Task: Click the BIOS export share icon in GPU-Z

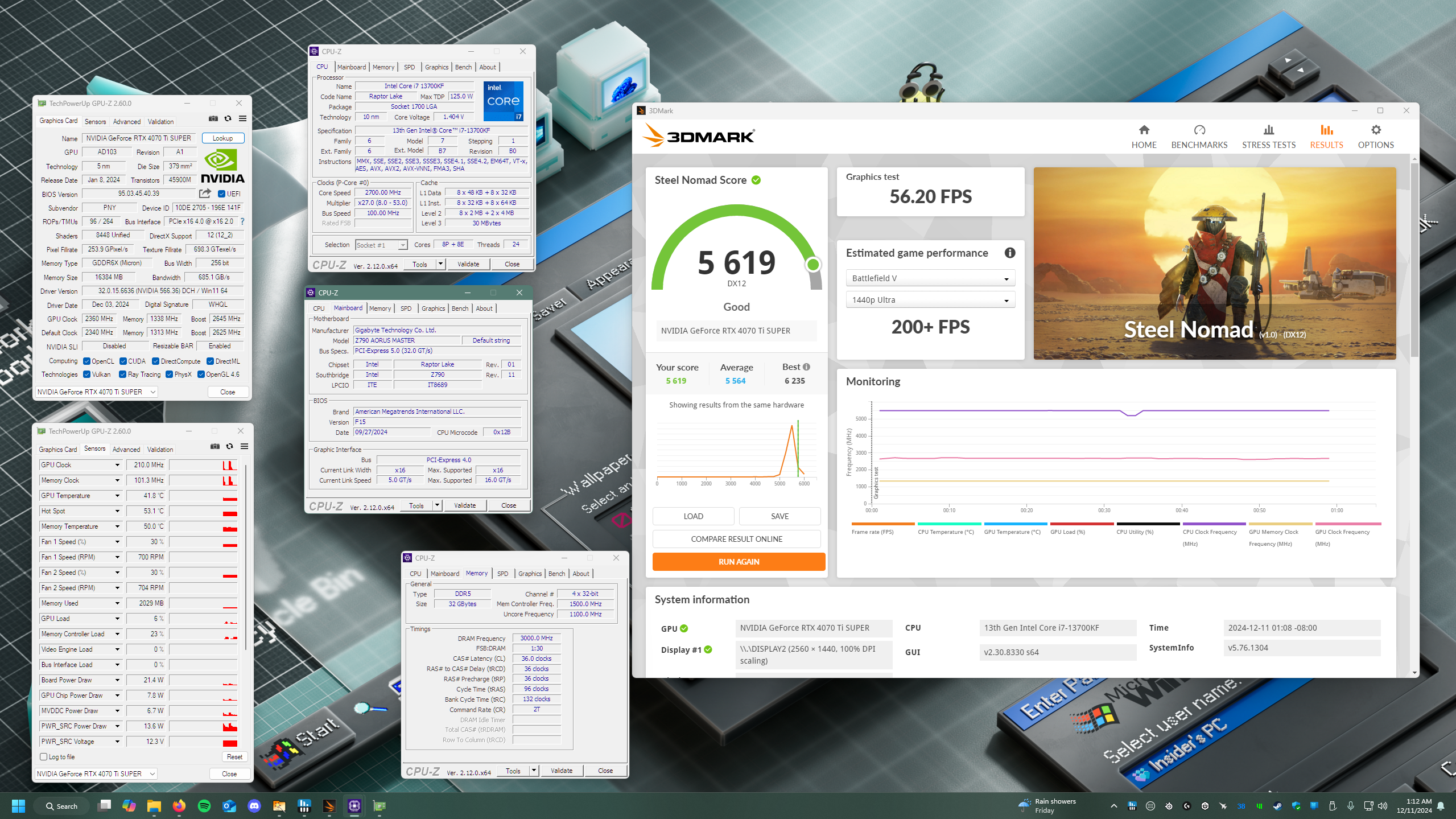Action: pyautogui.click(x=205, y=194)
